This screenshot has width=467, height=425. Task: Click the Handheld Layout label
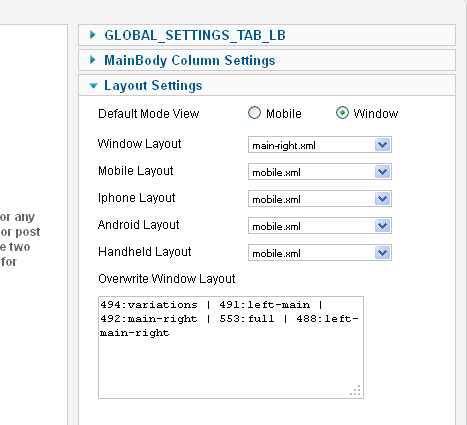[x=145, y=252]
